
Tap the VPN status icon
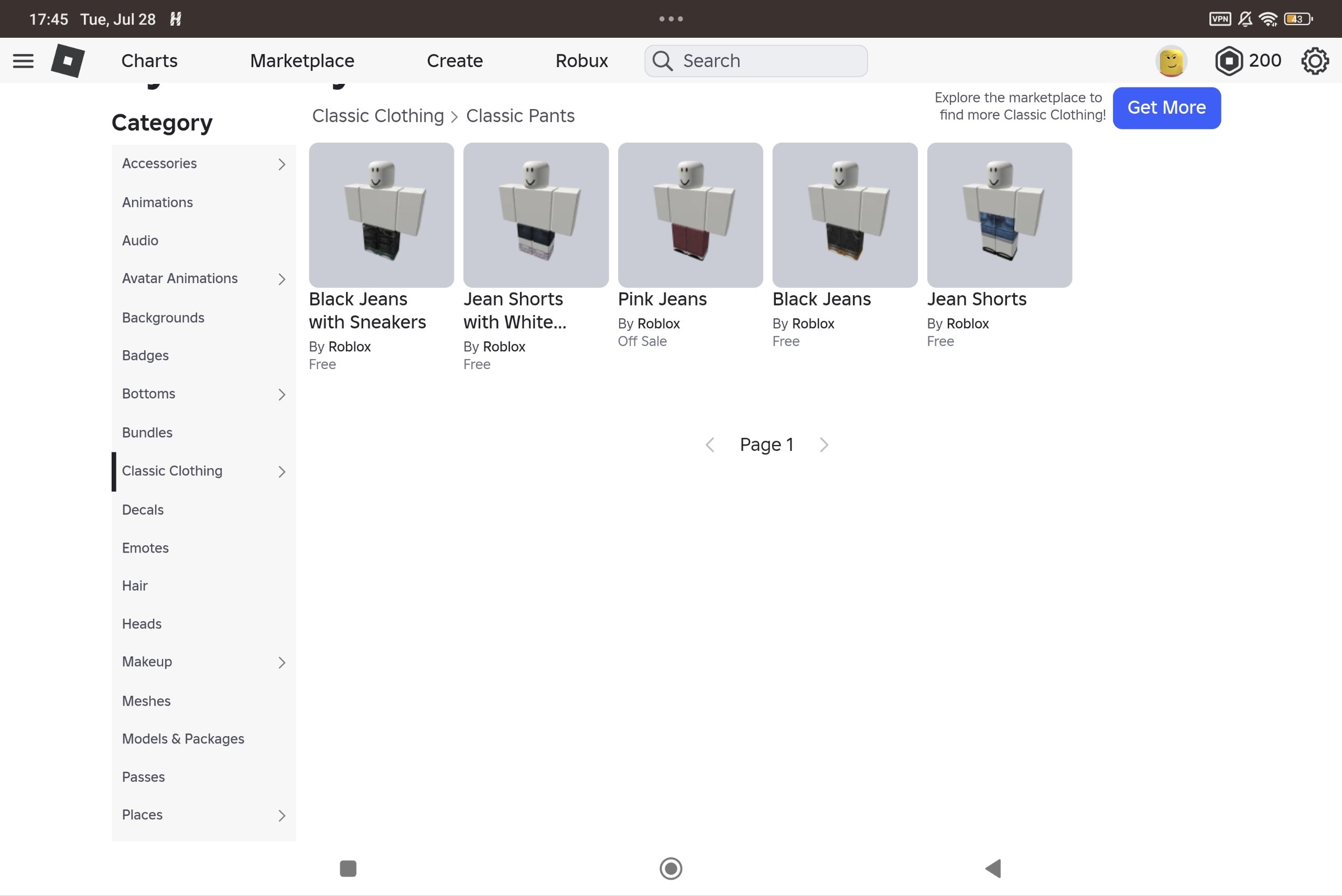[1220, 19]
